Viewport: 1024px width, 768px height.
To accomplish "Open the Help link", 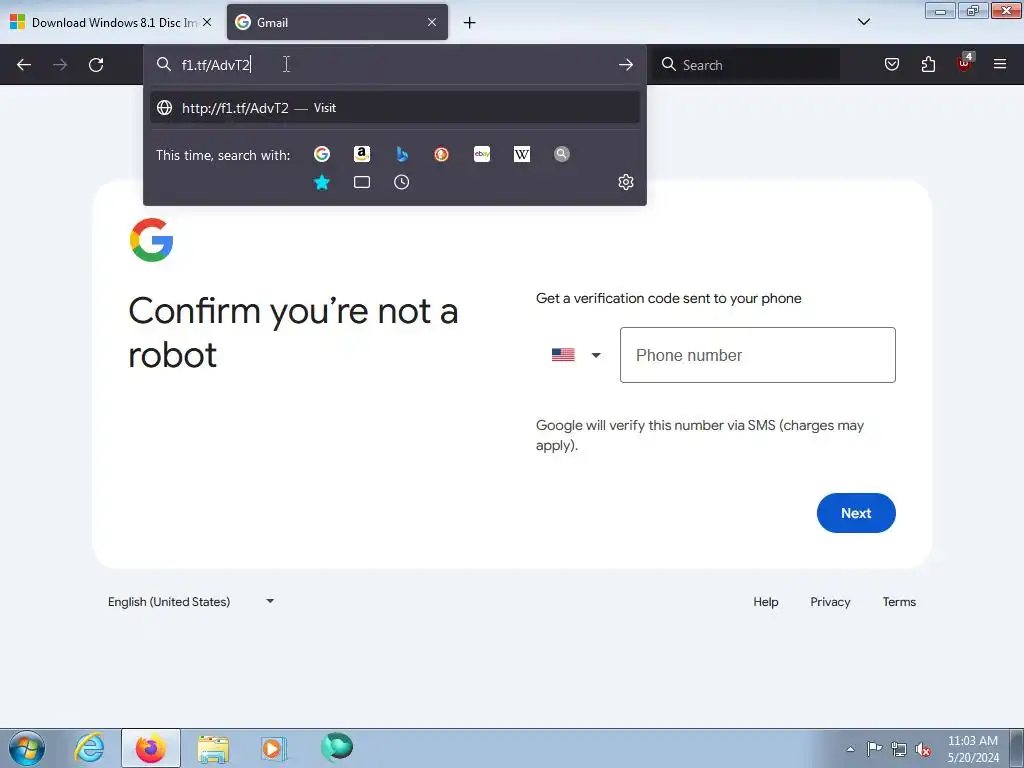I will click(x=765, y=601).
